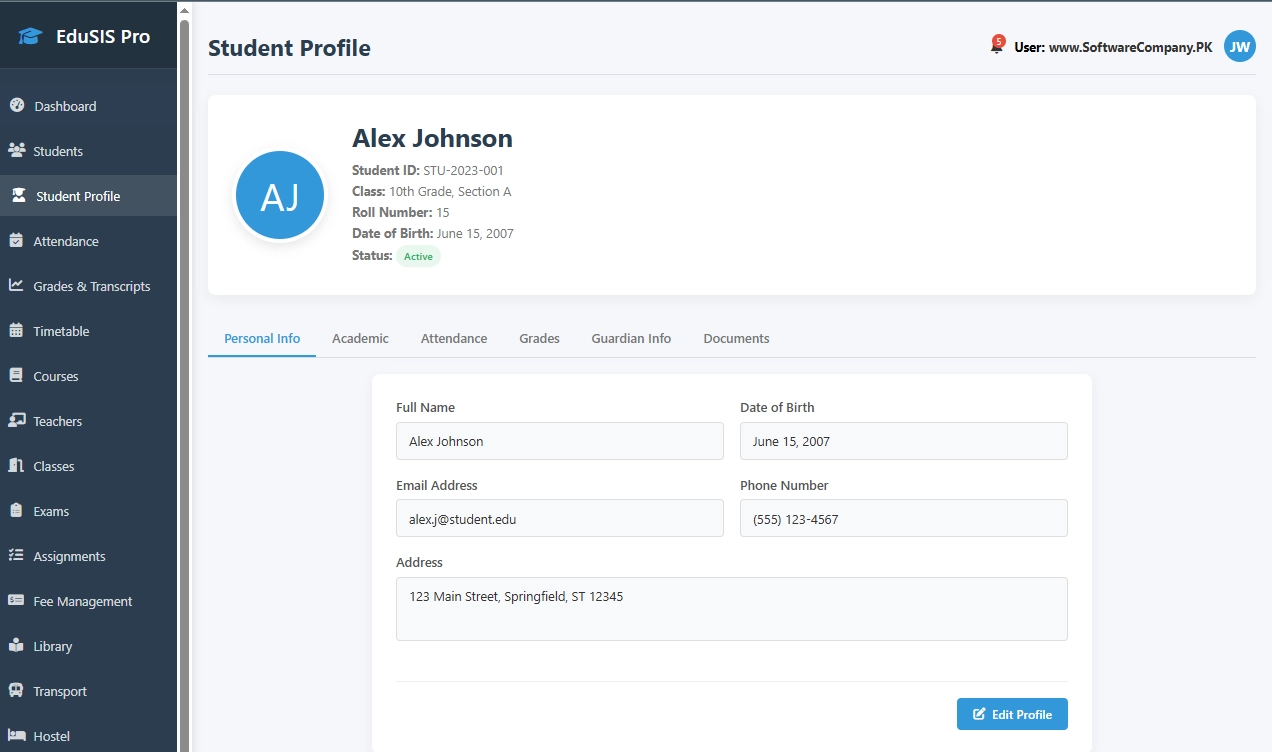Open the Guardian Info tab
This screenshot has height=752, width=1272.
[x=631, y=339]
